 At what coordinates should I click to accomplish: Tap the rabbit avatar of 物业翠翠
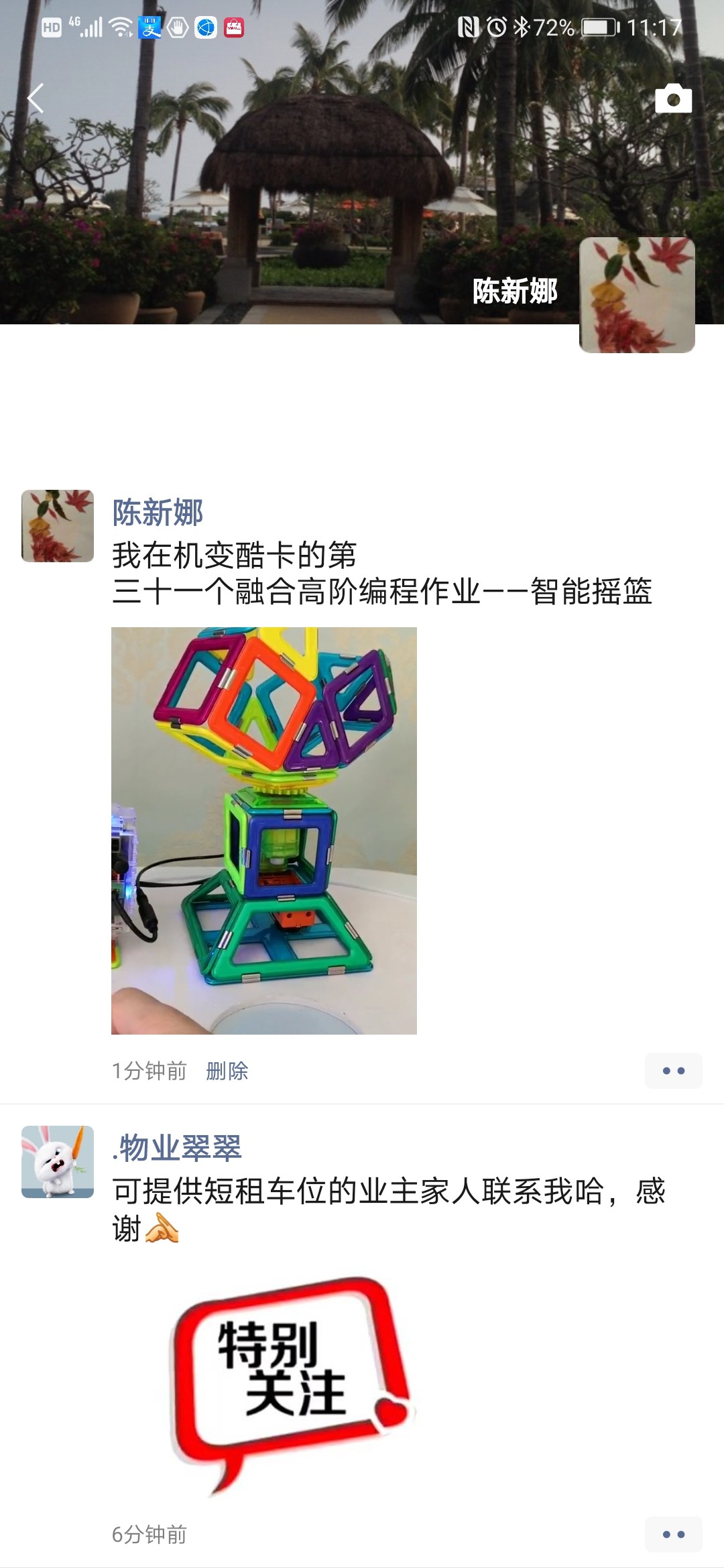tap(58, 1162)
